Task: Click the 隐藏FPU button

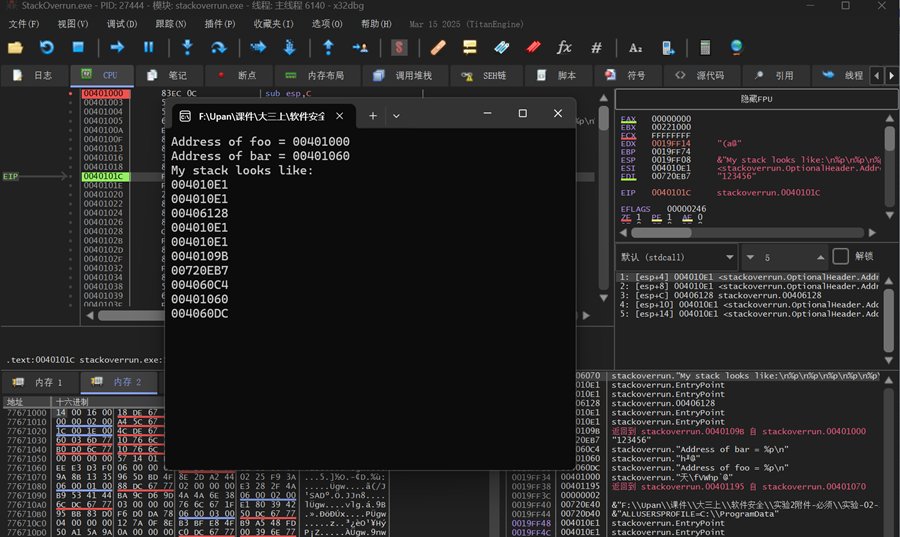Action: click(755, 99)
